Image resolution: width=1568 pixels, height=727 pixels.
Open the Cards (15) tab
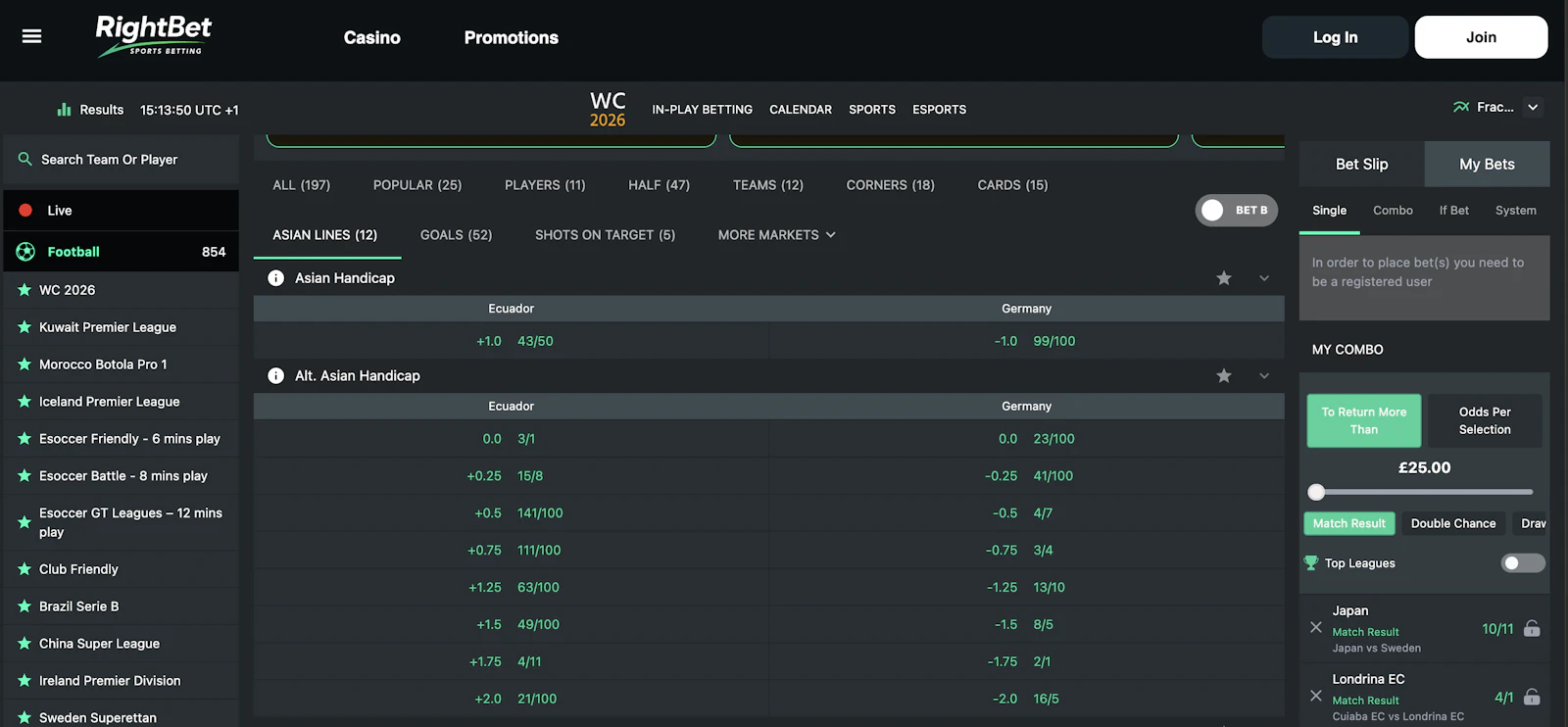point(1013,185)
